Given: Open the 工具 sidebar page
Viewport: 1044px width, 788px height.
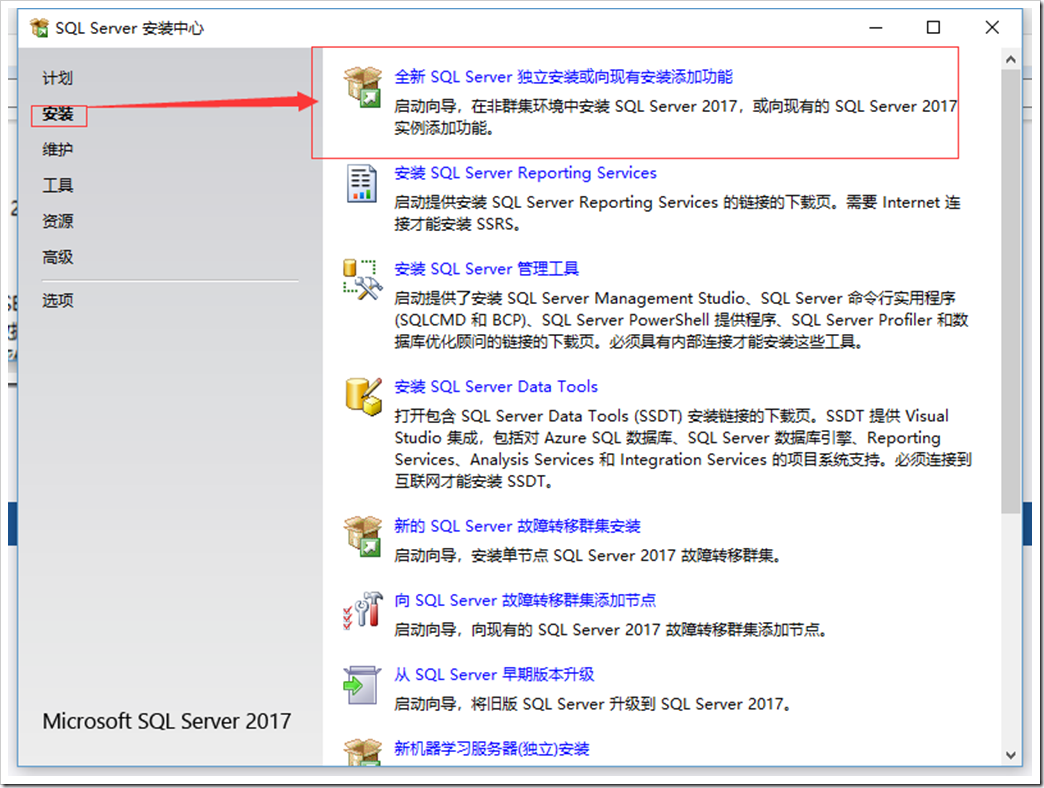Looking at the screenshot, I should click(57, 185).
